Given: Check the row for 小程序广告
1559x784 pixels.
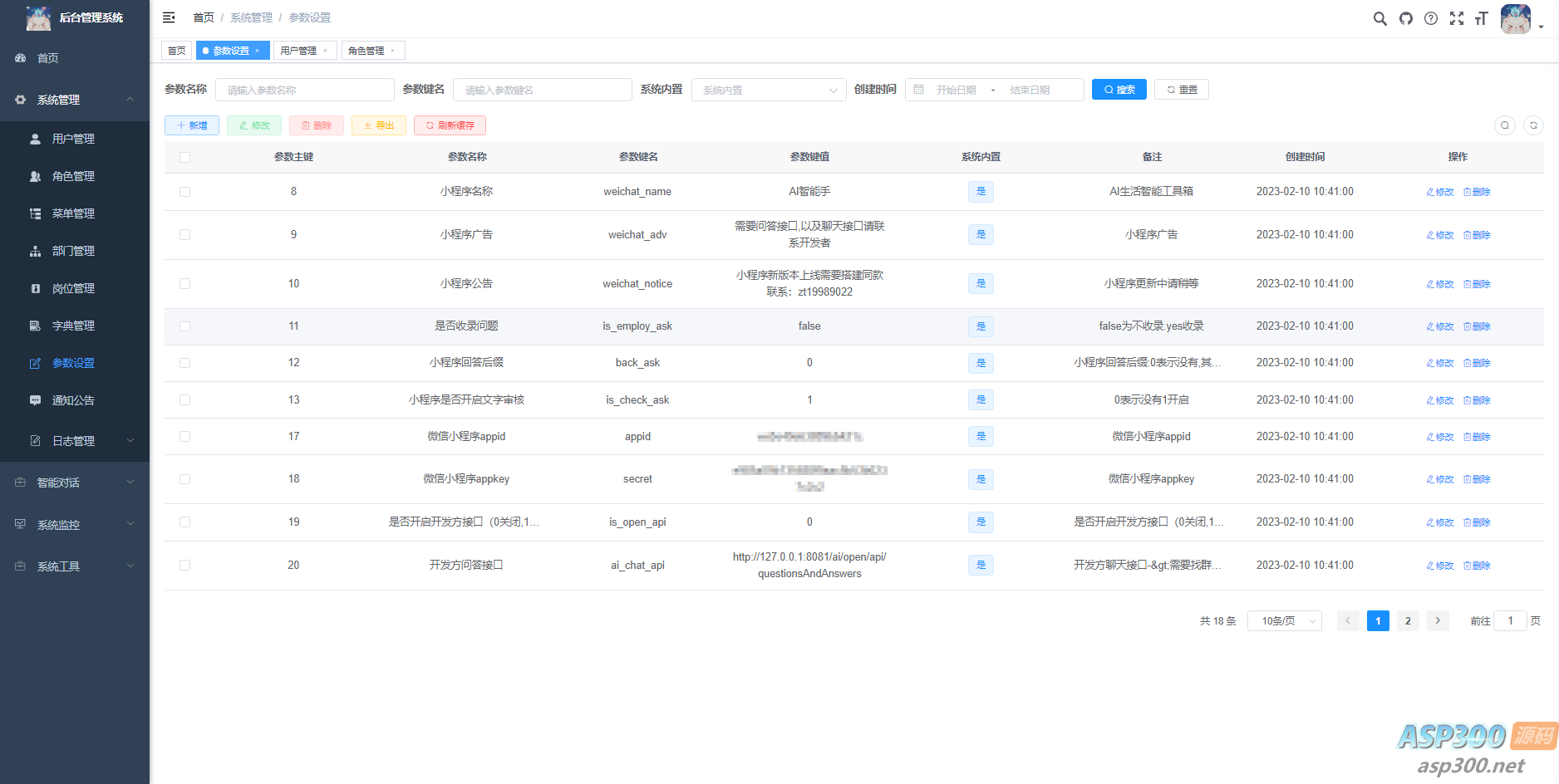Looking at the screenshot, I should tap(184, 235).
